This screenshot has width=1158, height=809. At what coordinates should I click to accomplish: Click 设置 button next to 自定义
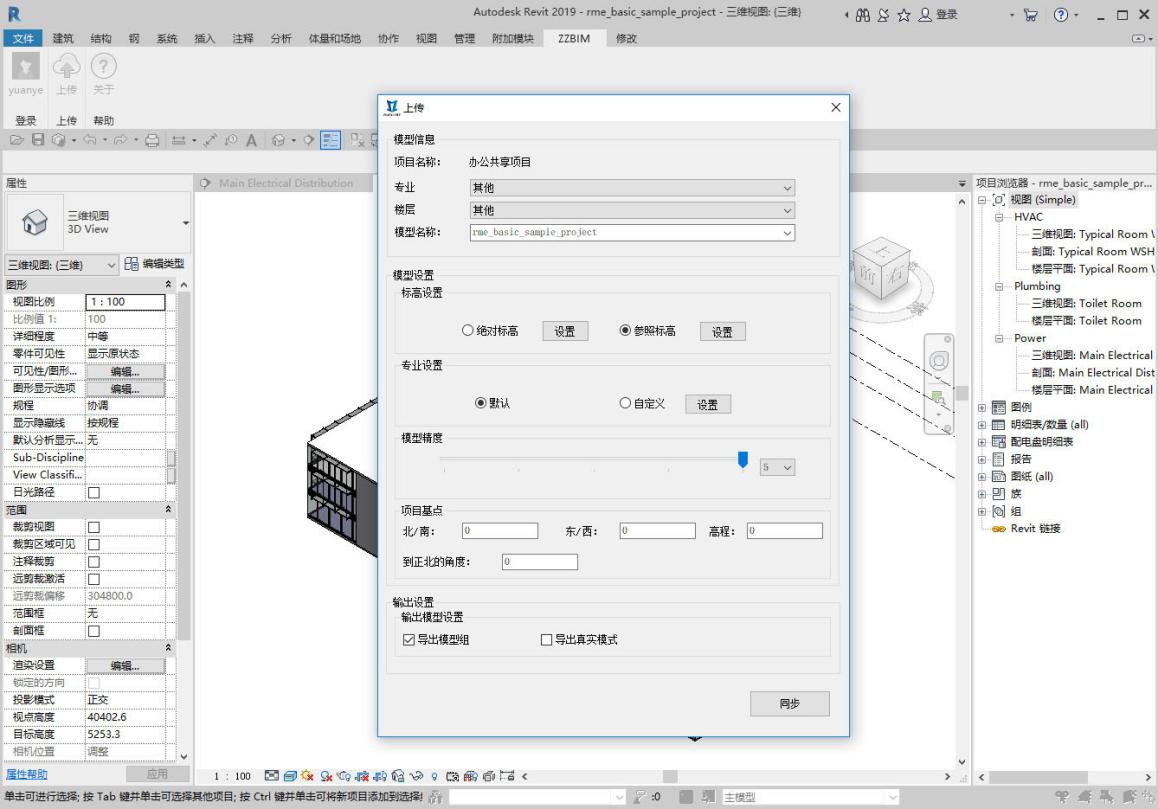(708, 404)
